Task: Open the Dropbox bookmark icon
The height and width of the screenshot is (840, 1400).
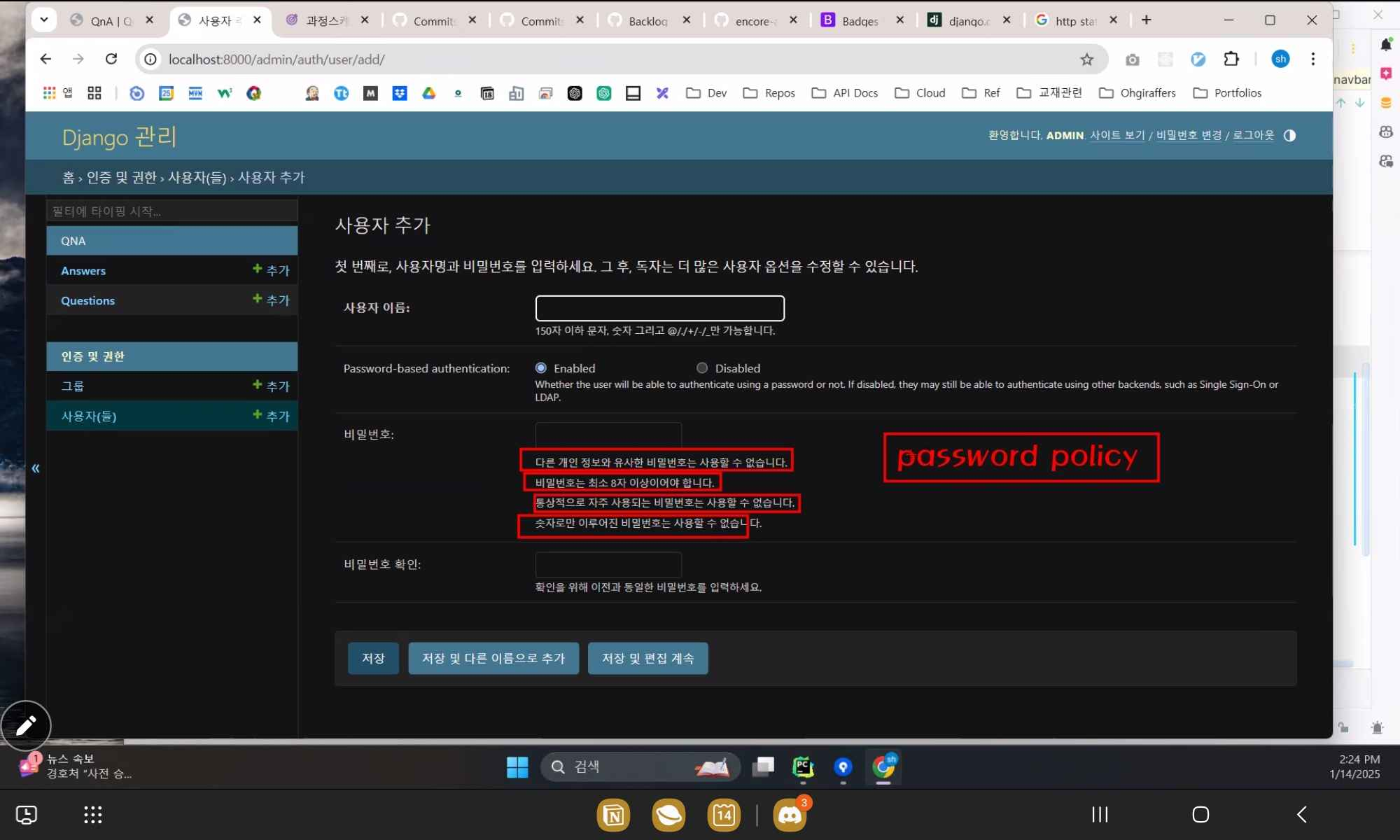Action: click(x=400, y=93)
